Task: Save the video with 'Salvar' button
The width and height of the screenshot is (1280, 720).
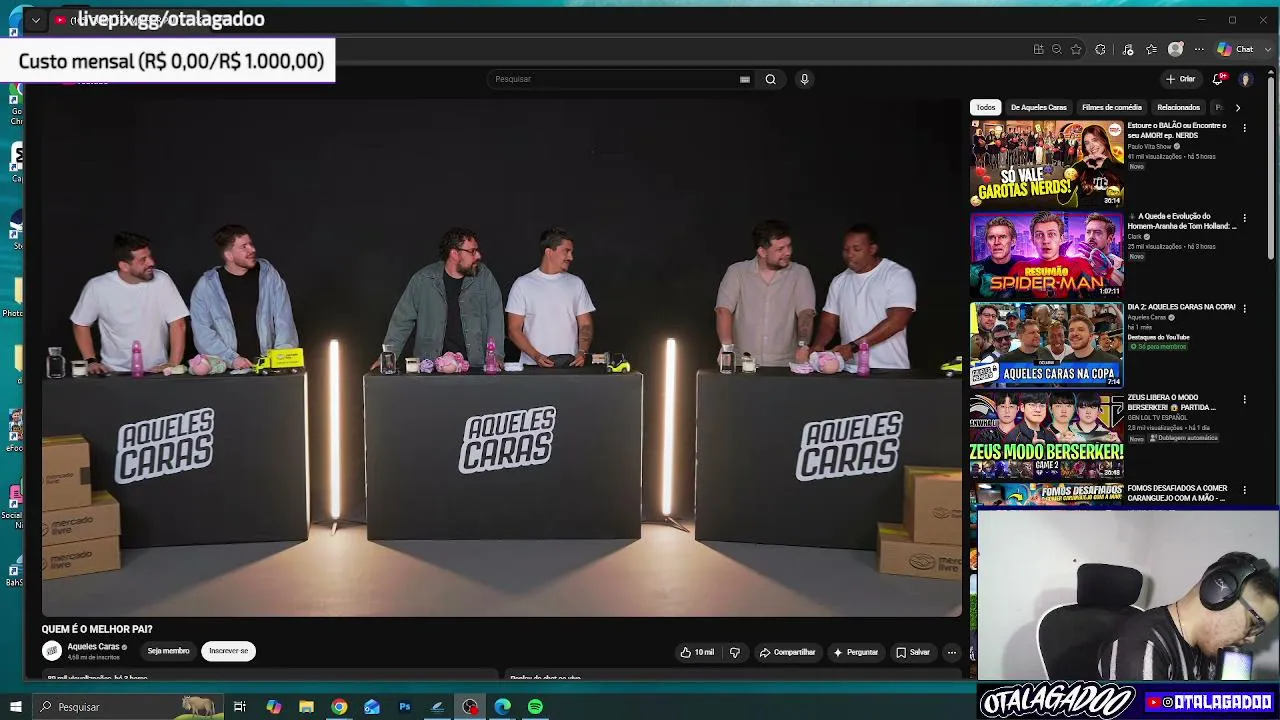Action: pyautogui.click(x=913, y=652)
